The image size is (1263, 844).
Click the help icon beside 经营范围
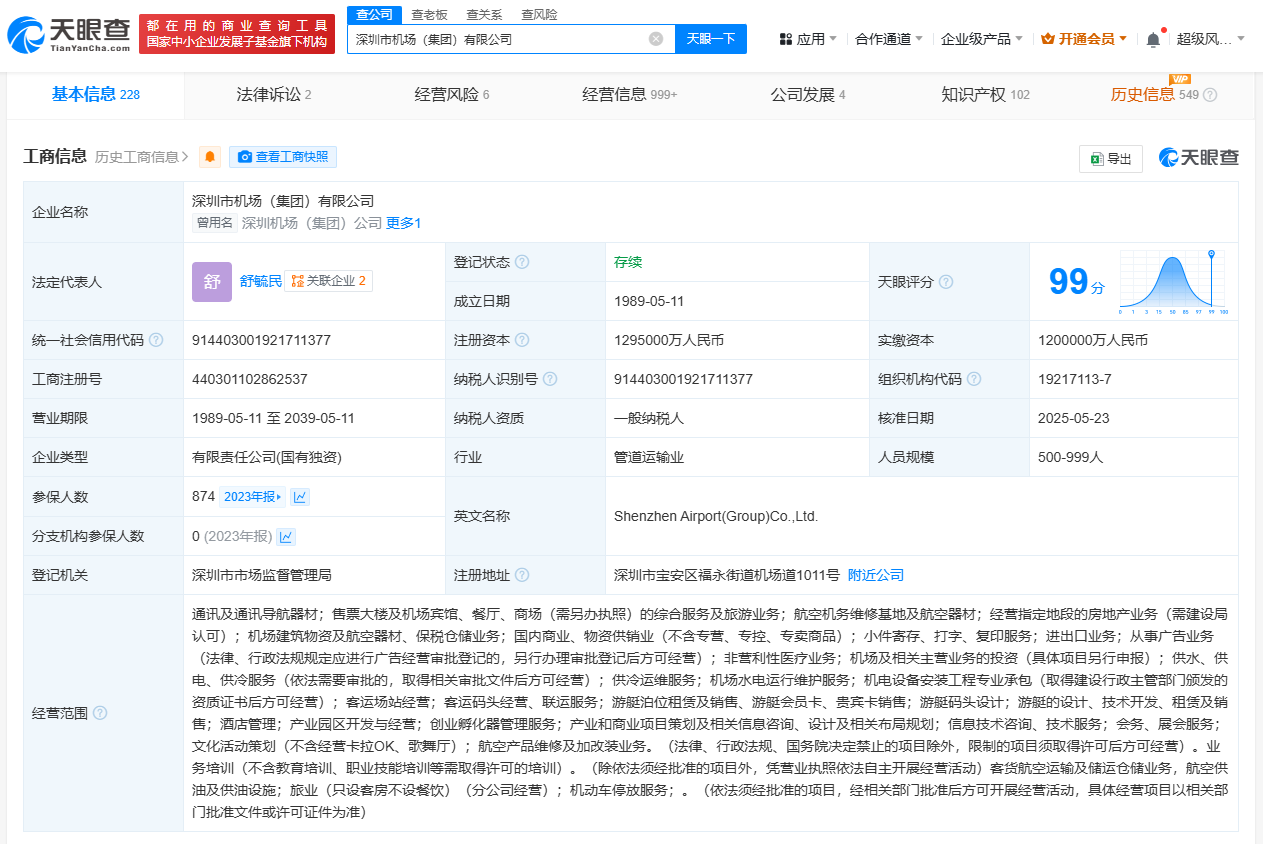100,713
